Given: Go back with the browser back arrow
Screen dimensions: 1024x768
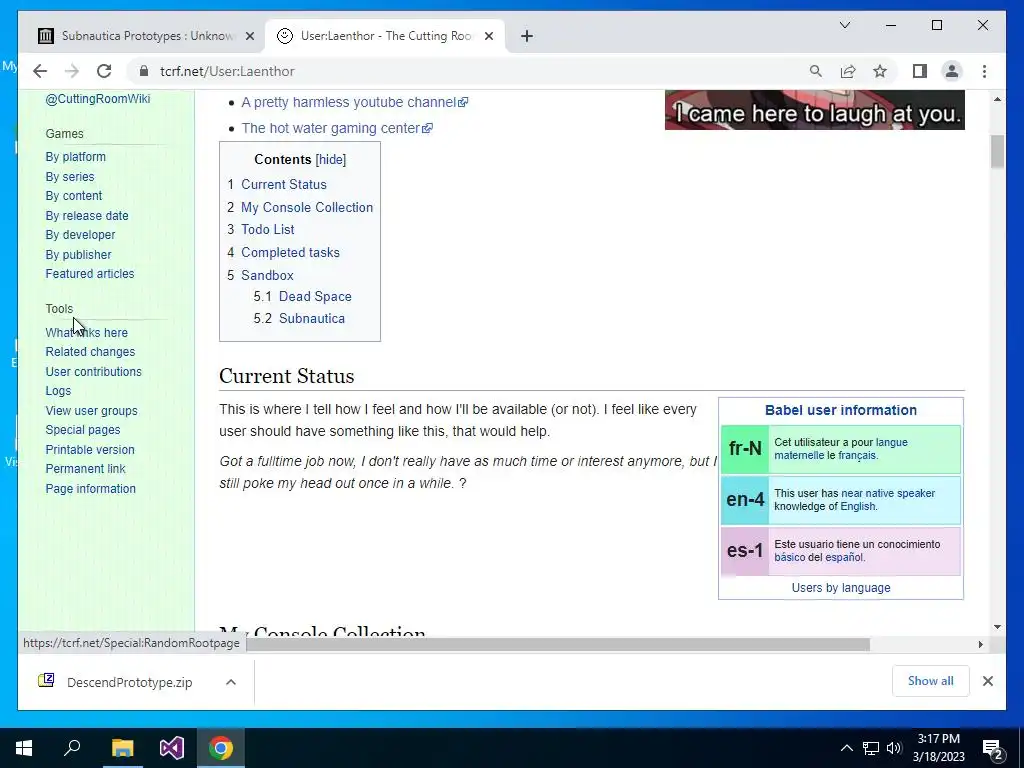Looking at the screenshot, I should click(40, 71).
